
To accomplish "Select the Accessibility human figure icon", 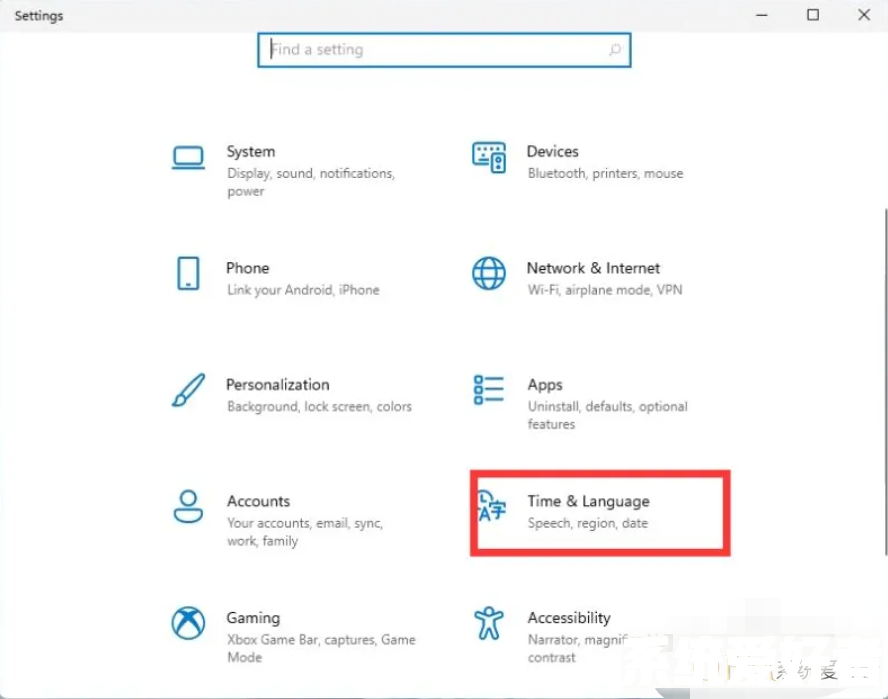I will click(x=489, y=623).
